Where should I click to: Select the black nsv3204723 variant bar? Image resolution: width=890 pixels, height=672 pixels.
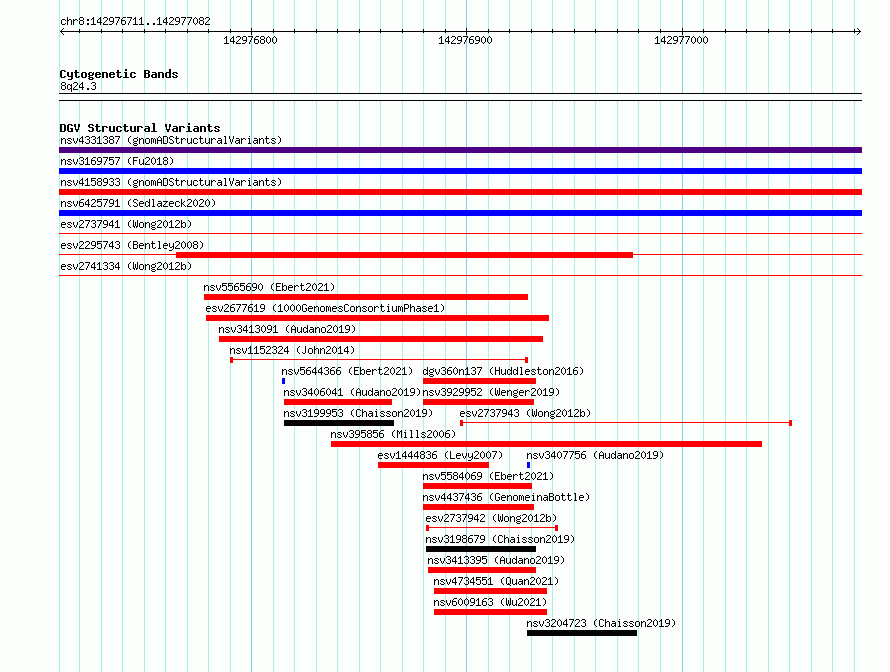click(582, 633)
